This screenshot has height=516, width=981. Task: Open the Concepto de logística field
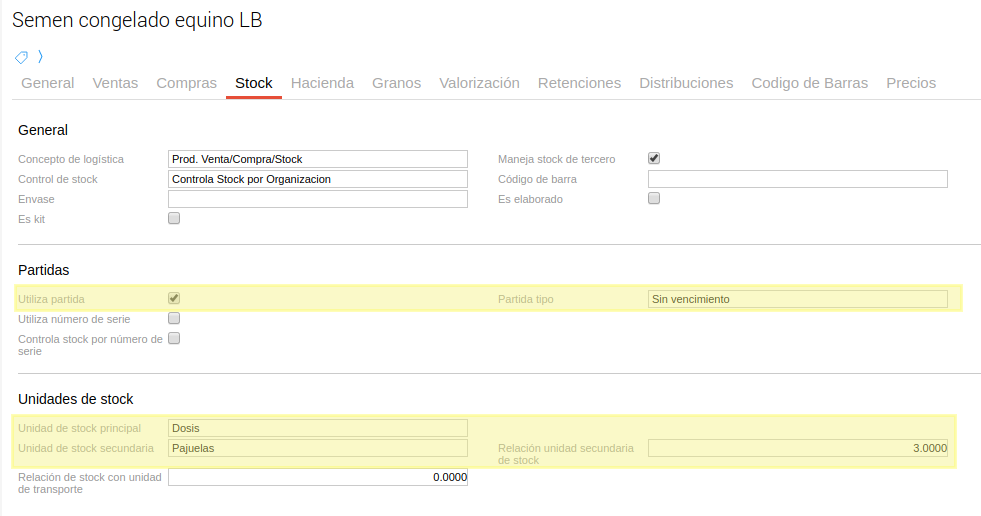(x=318, y=159)
